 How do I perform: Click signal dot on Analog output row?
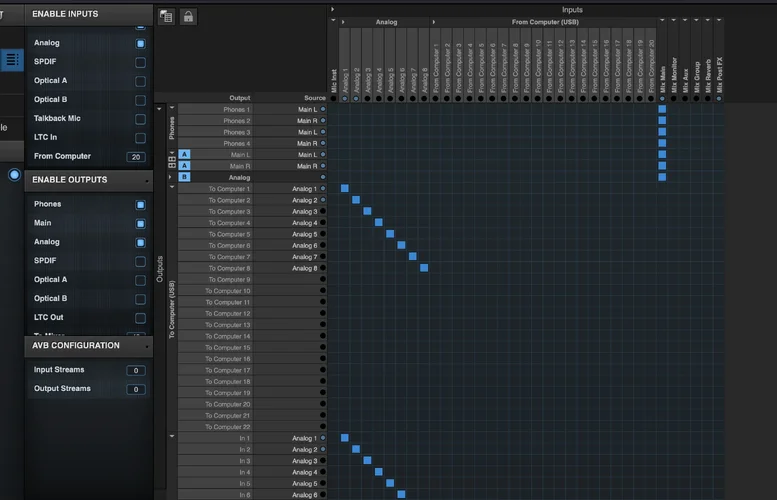(x=323, y=177)
